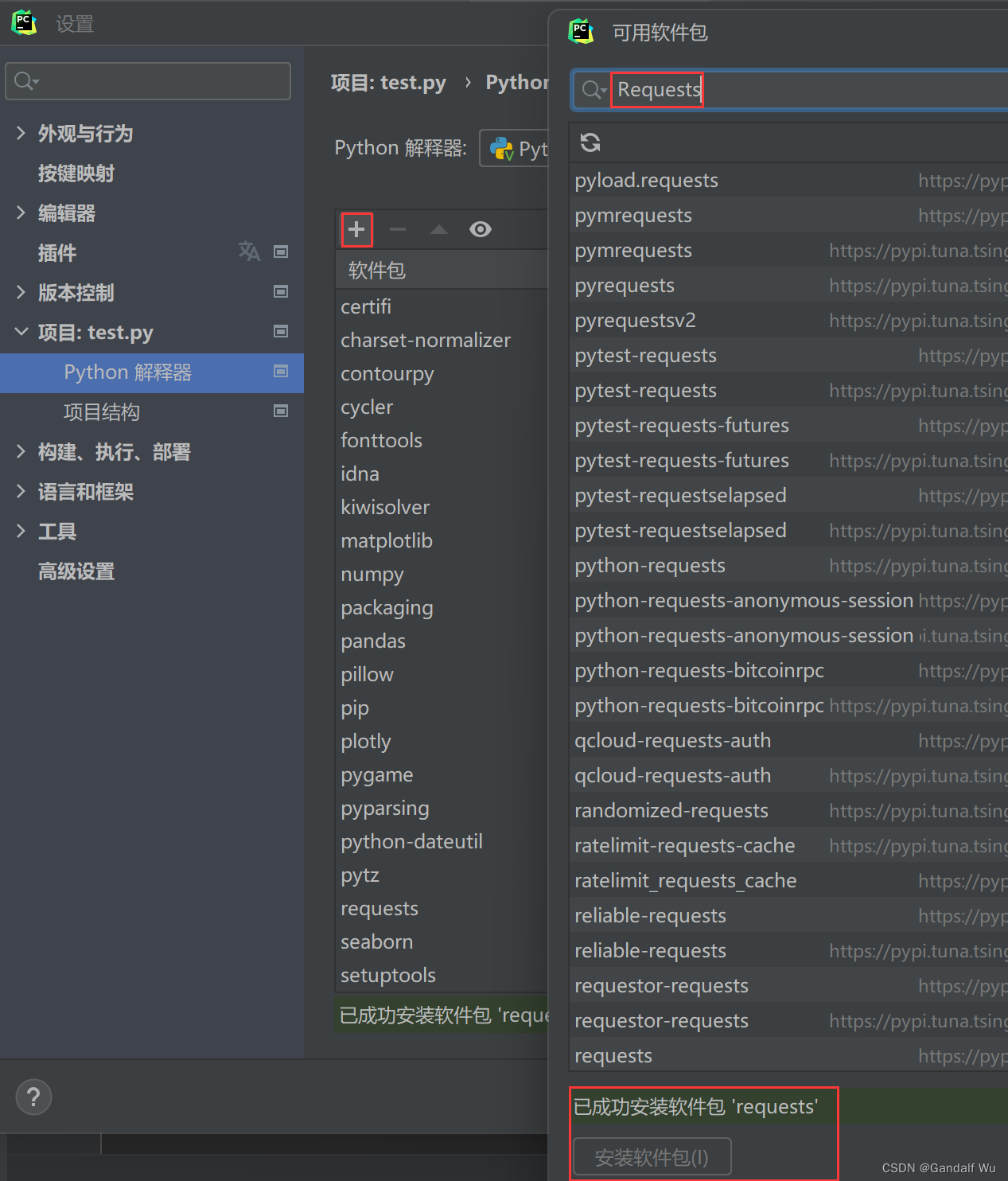1008x1181 pixels.
Task: Click the uninstall package minus icon
Action: pos(397,229)
